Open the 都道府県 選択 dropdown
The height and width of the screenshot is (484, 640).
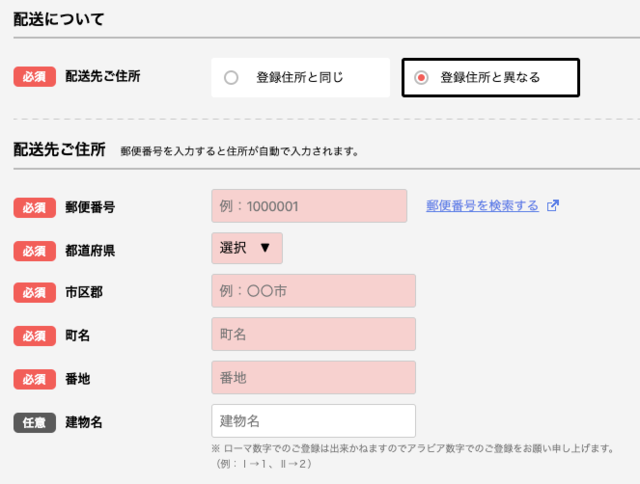[246, 248]
